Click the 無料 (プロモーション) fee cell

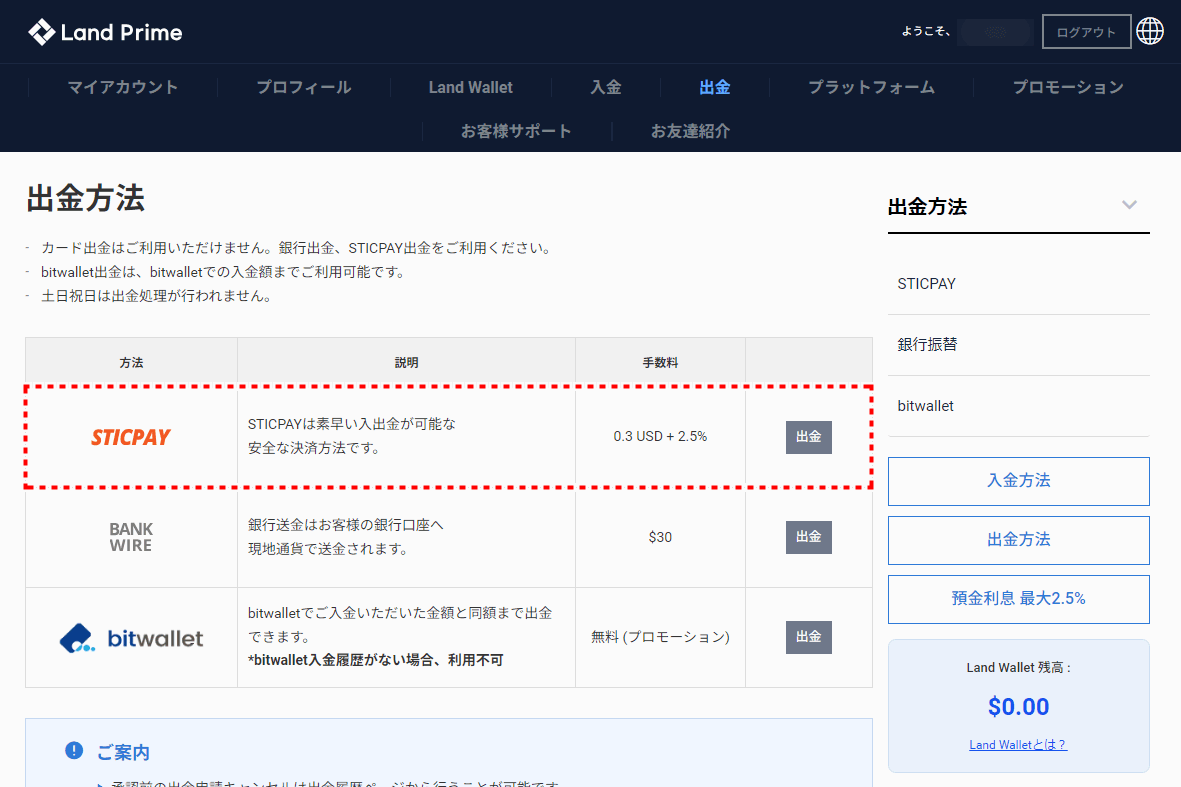pyautogui.click(x=660, y=637)
